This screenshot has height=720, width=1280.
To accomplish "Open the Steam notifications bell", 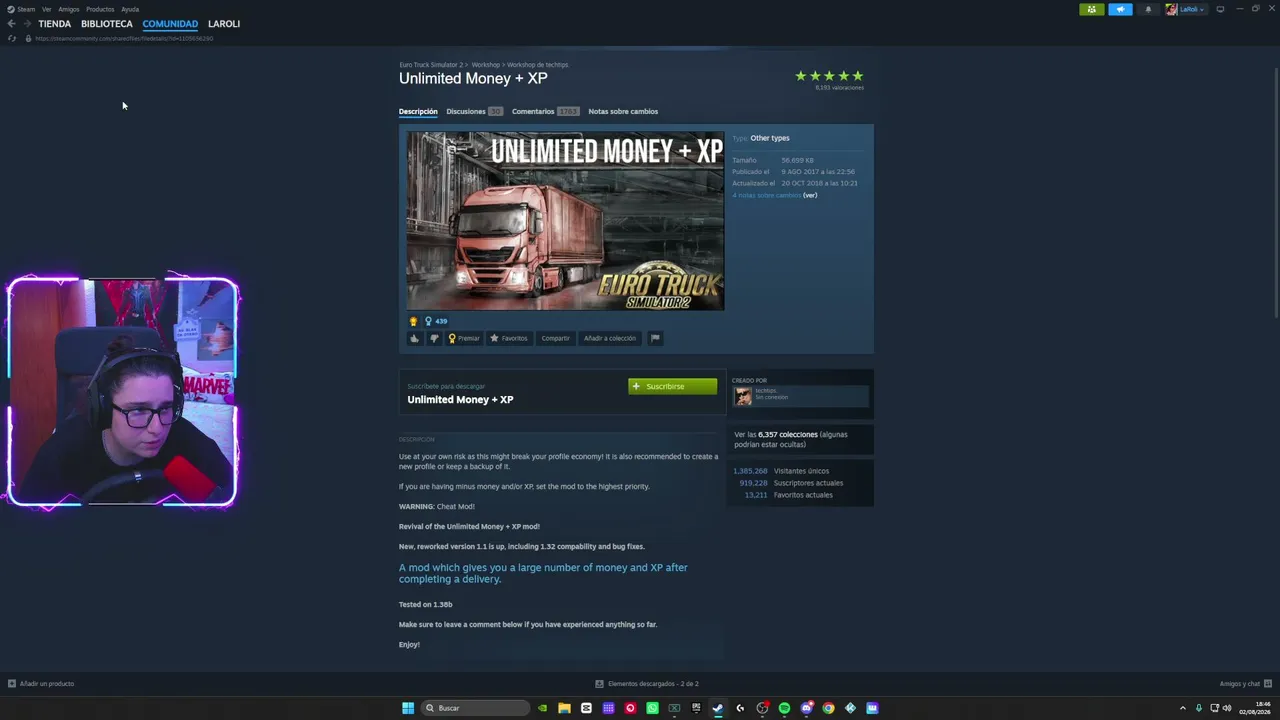I will pos(1148,9).
